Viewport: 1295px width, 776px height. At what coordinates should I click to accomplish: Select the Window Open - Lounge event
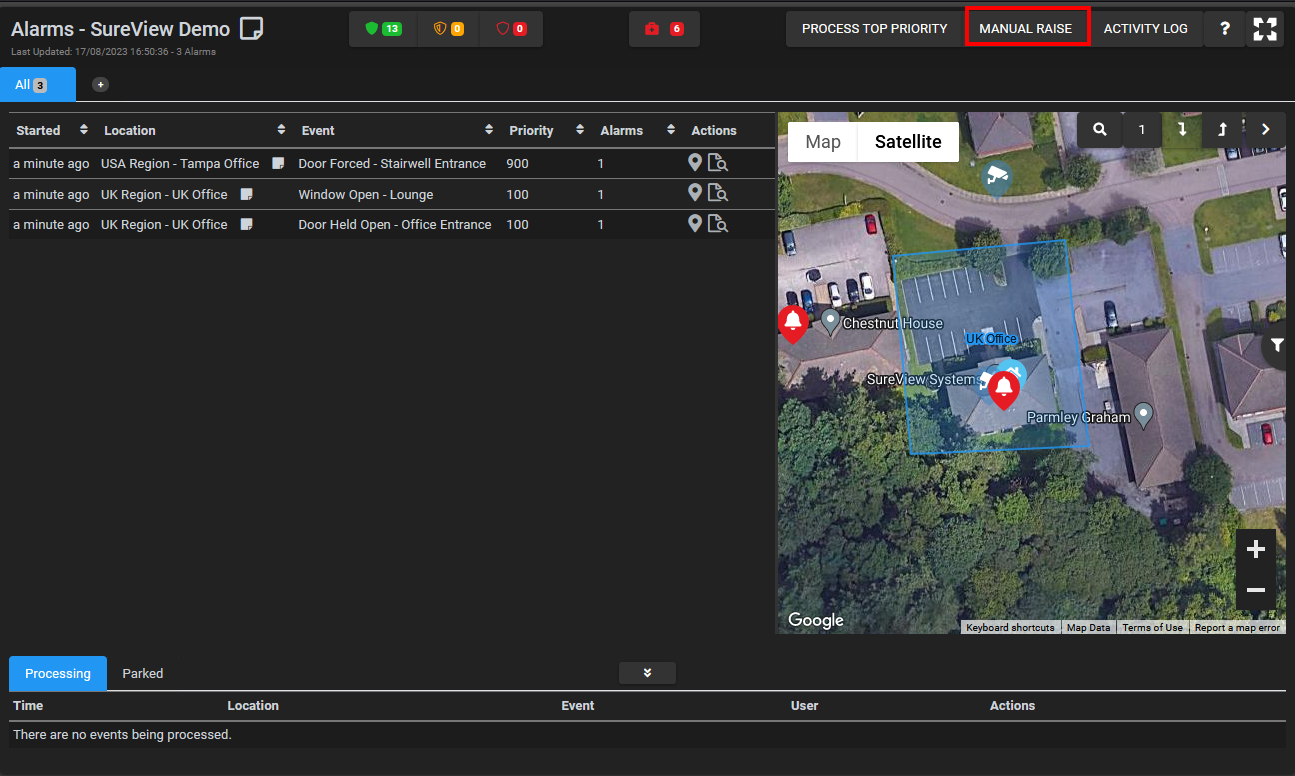click(x=366, y=194)
